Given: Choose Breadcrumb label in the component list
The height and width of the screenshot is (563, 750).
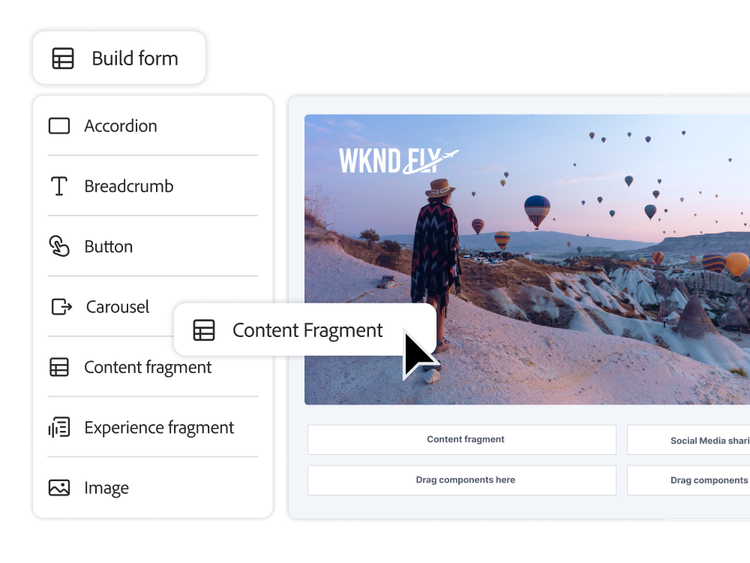Looking at the screenshot, I should pyautogui.click(x=128, y=186).
